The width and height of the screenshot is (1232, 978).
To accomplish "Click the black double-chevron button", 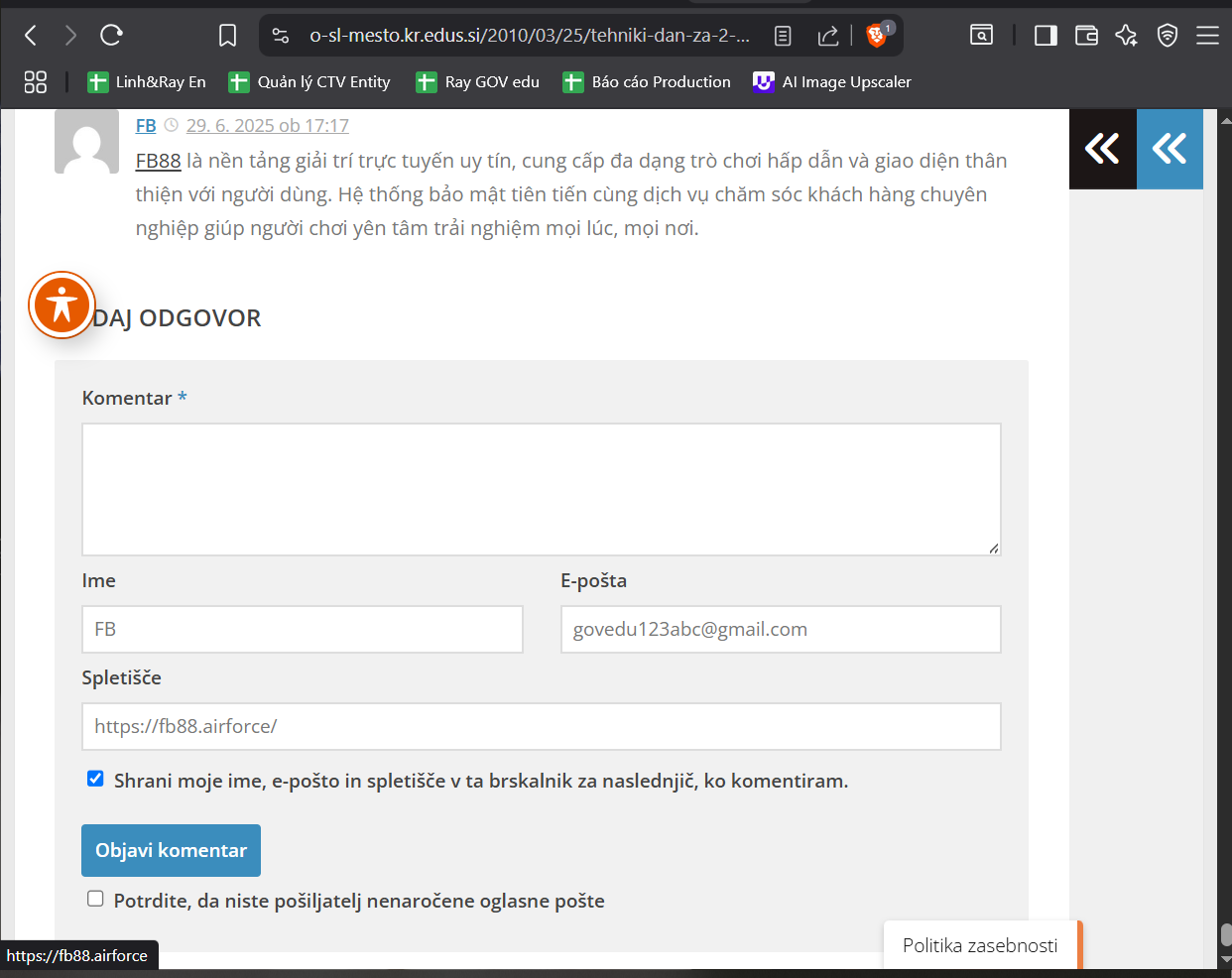I will [1102, 149].
